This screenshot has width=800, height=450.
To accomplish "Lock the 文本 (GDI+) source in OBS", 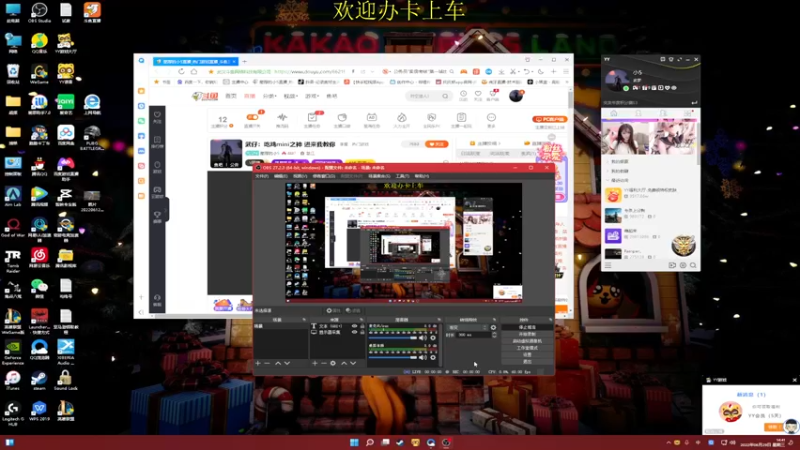I will pyautogui.click(x=362, y=326).
